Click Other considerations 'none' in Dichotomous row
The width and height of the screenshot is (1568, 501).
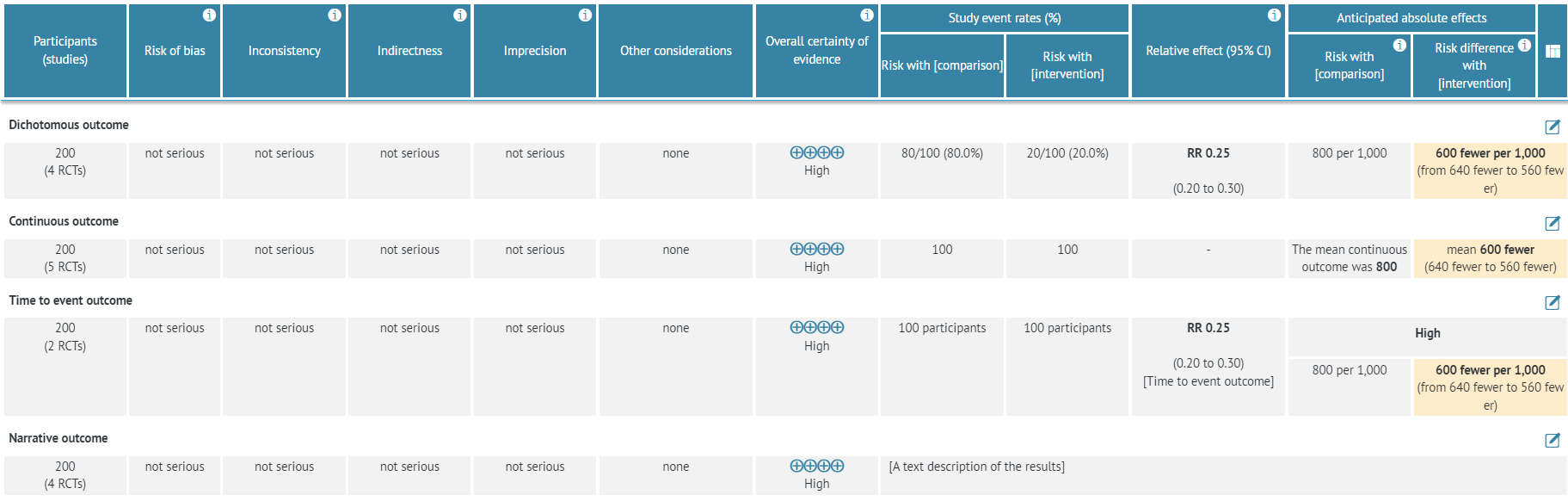pos(676,170)
